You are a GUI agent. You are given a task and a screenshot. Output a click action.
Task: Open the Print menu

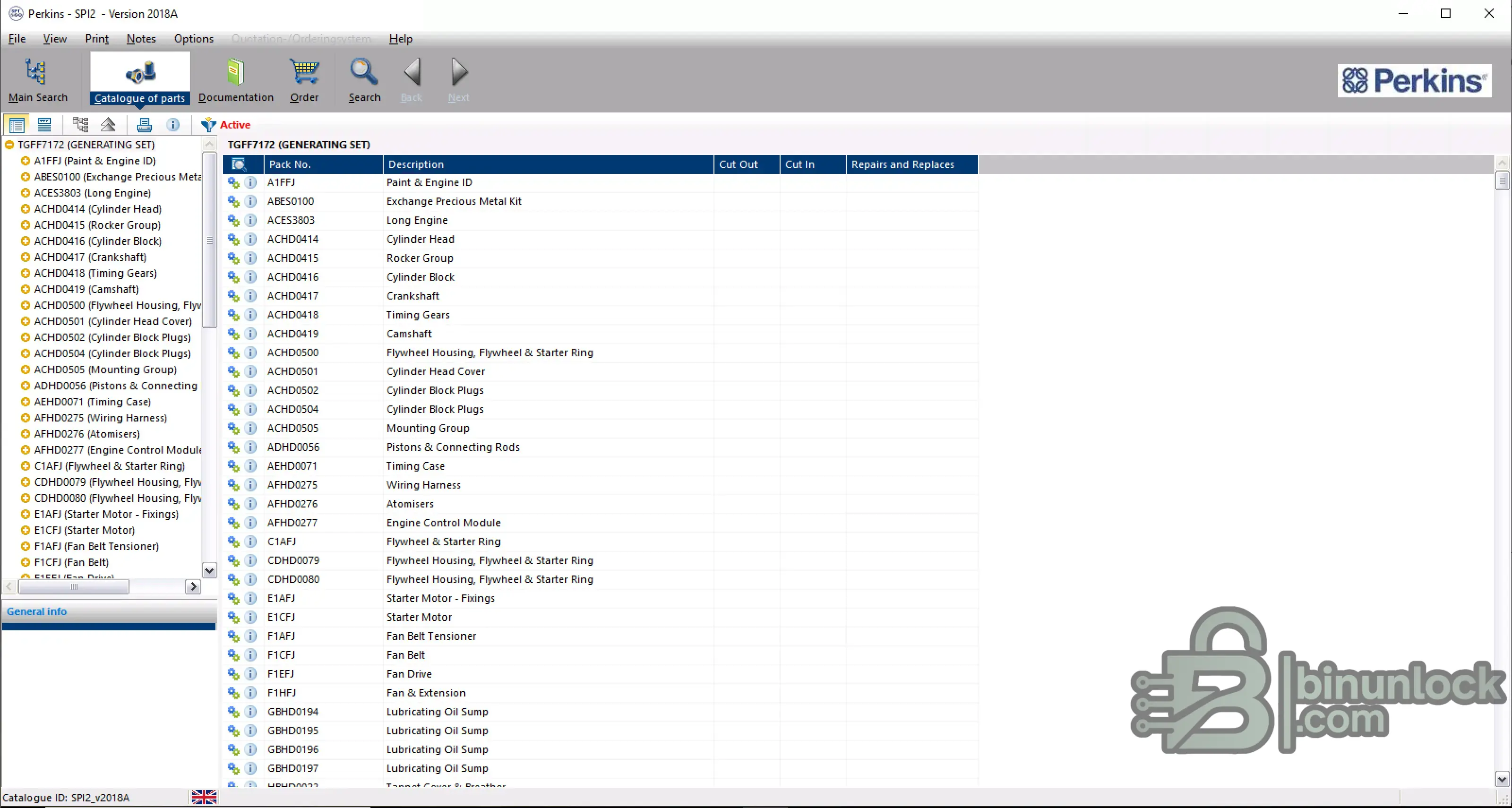click(x=97, y=39)
